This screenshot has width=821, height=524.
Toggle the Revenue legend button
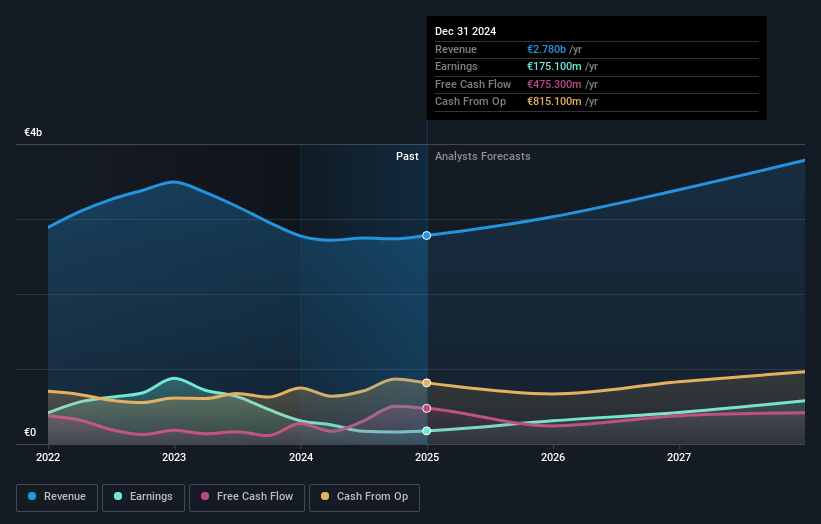pyautogui.click(x=57, y=497)
